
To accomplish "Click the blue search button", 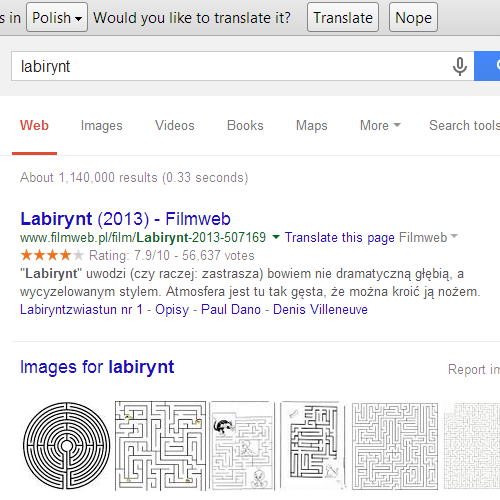I will [487, 66].
